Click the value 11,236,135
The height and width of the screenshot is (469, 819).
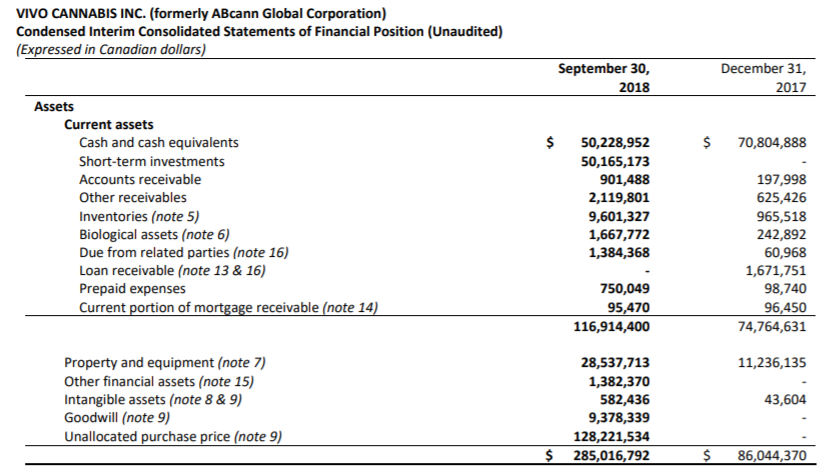771,362
